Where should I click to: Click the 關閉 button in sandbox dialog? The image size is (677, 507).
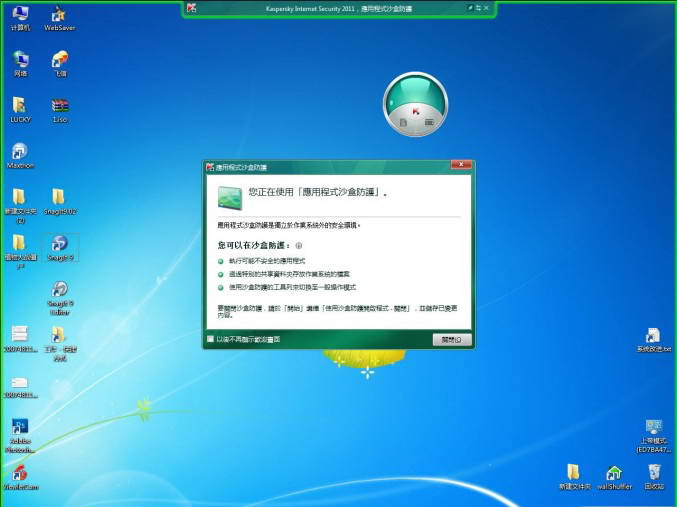[452, 339]
